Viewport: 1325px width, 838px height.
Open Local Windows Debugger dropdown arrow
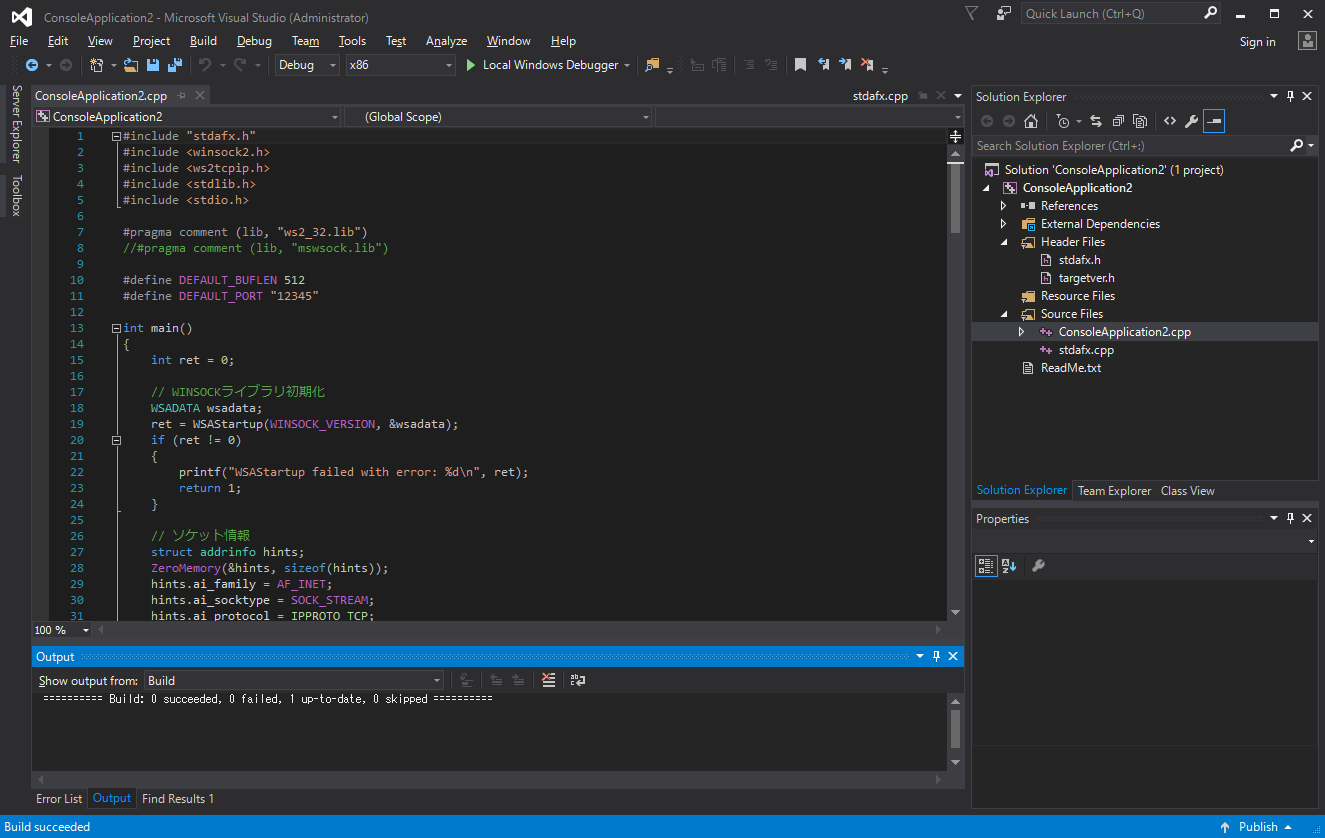click(x=627, y=65)
